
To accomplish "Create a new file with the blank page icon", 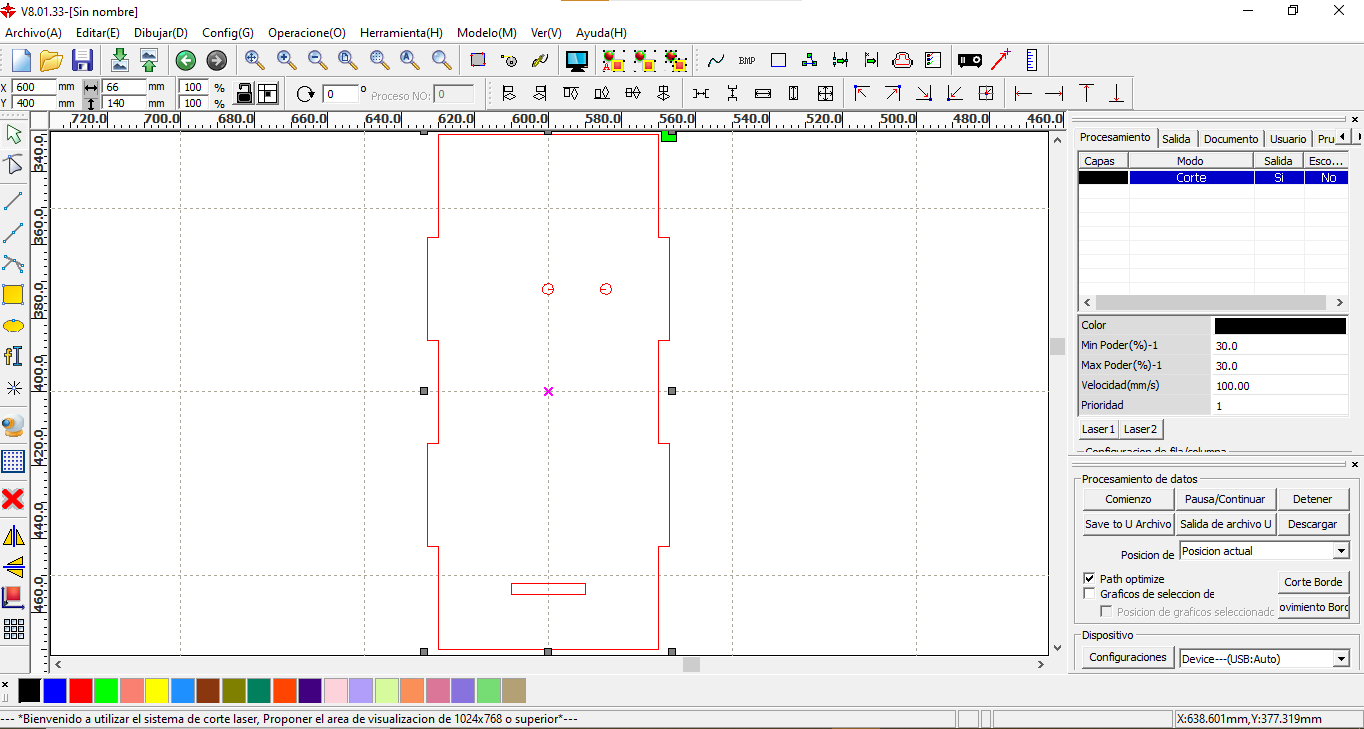I will [21, 60].
